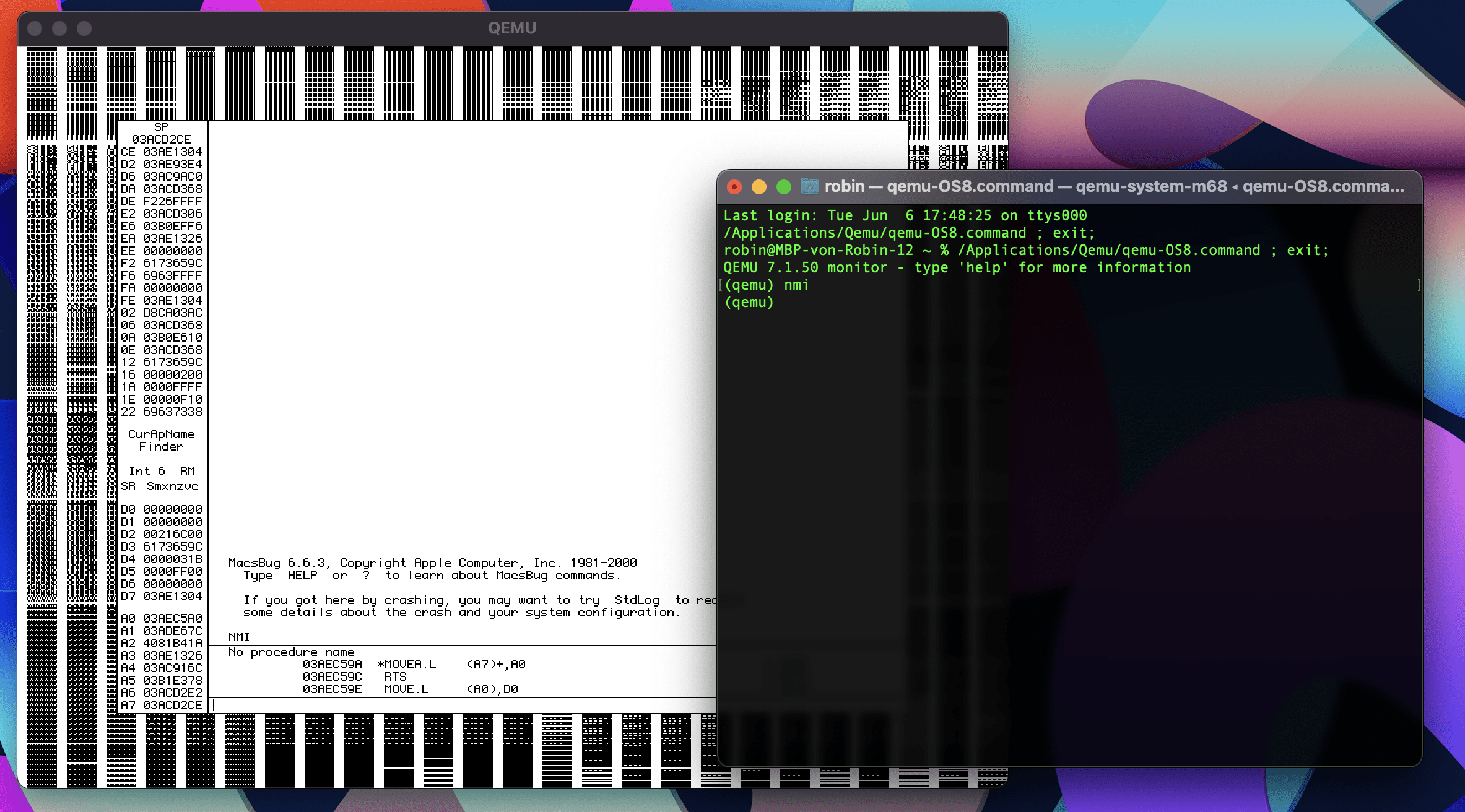This screenshot has height=812, width=1465.
Task: Click stack row '22 69637338'
Action: 161,412
